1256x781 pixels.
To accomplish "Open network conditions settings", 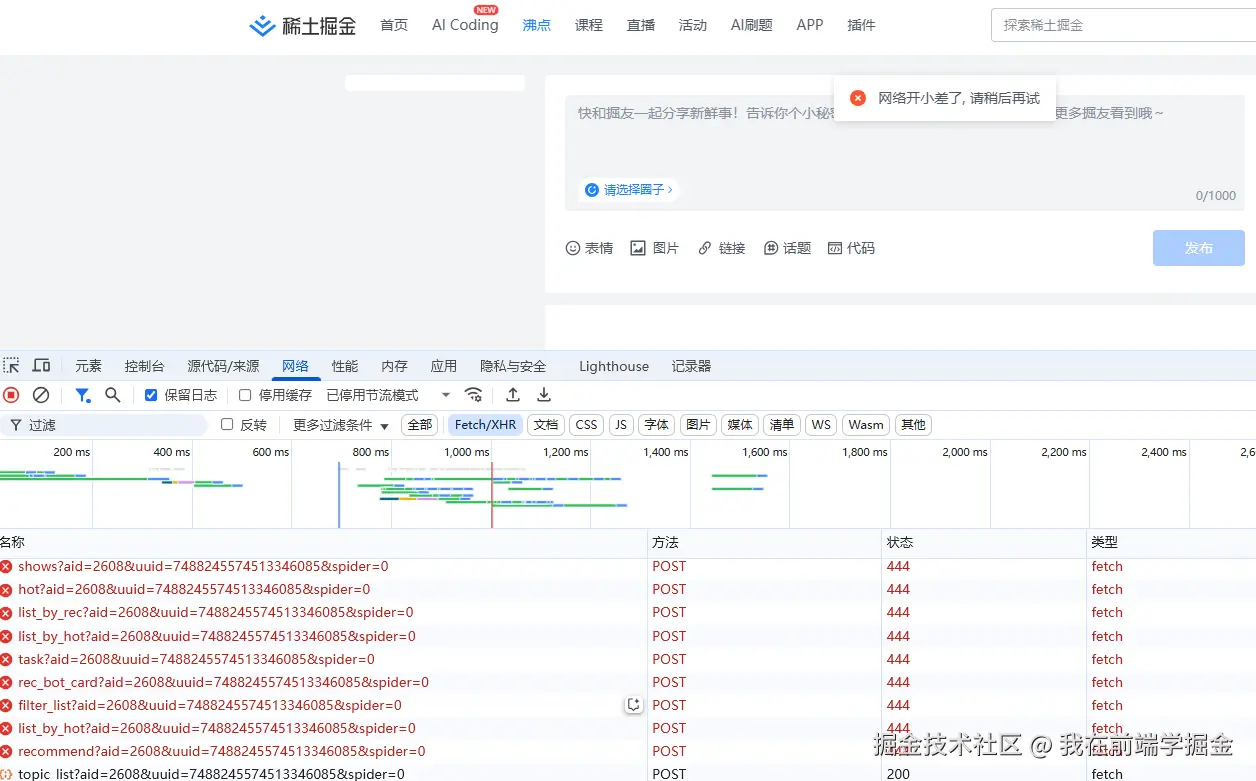I will [473, 395].
